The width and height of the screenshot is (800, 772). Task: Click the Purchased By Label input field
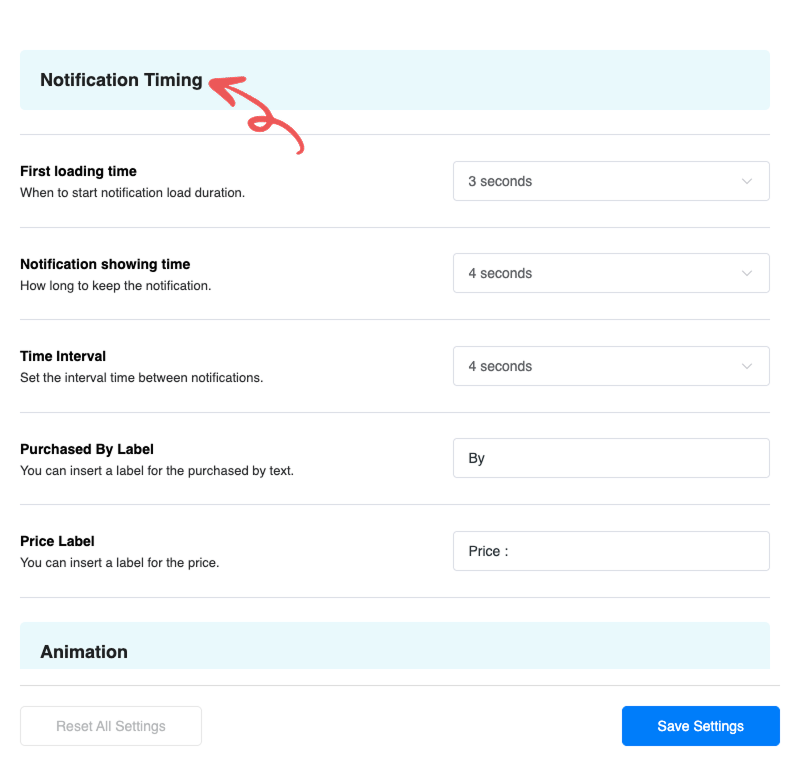[611, 457]
